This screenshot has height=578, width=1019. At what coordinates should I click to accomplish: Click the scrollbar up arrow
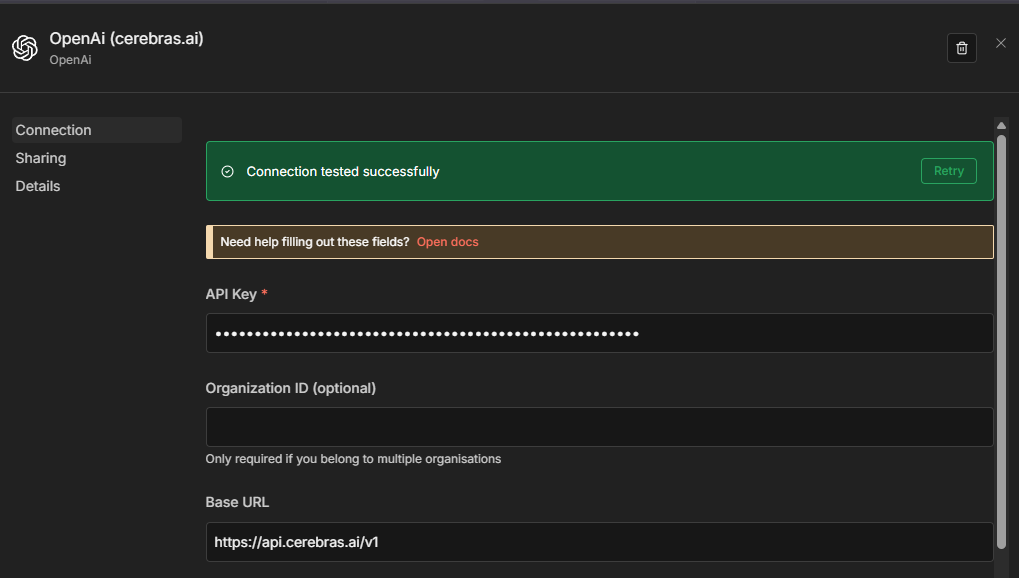(x=1001, y=125)
